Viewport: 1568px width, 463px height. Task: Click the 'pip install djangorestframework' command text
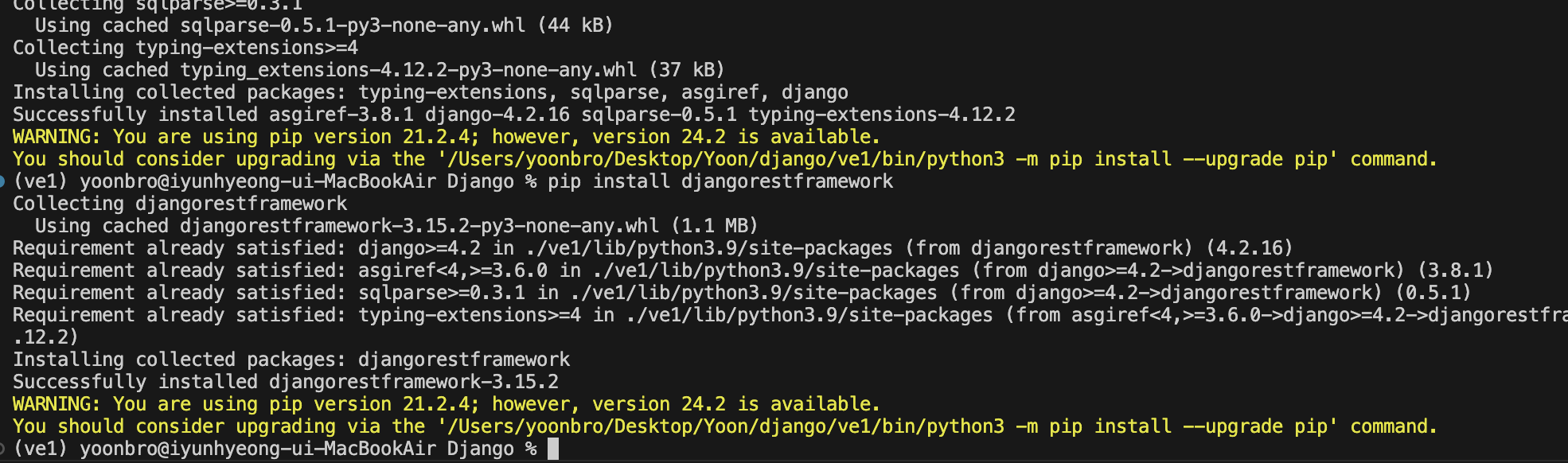coord(720,181)
